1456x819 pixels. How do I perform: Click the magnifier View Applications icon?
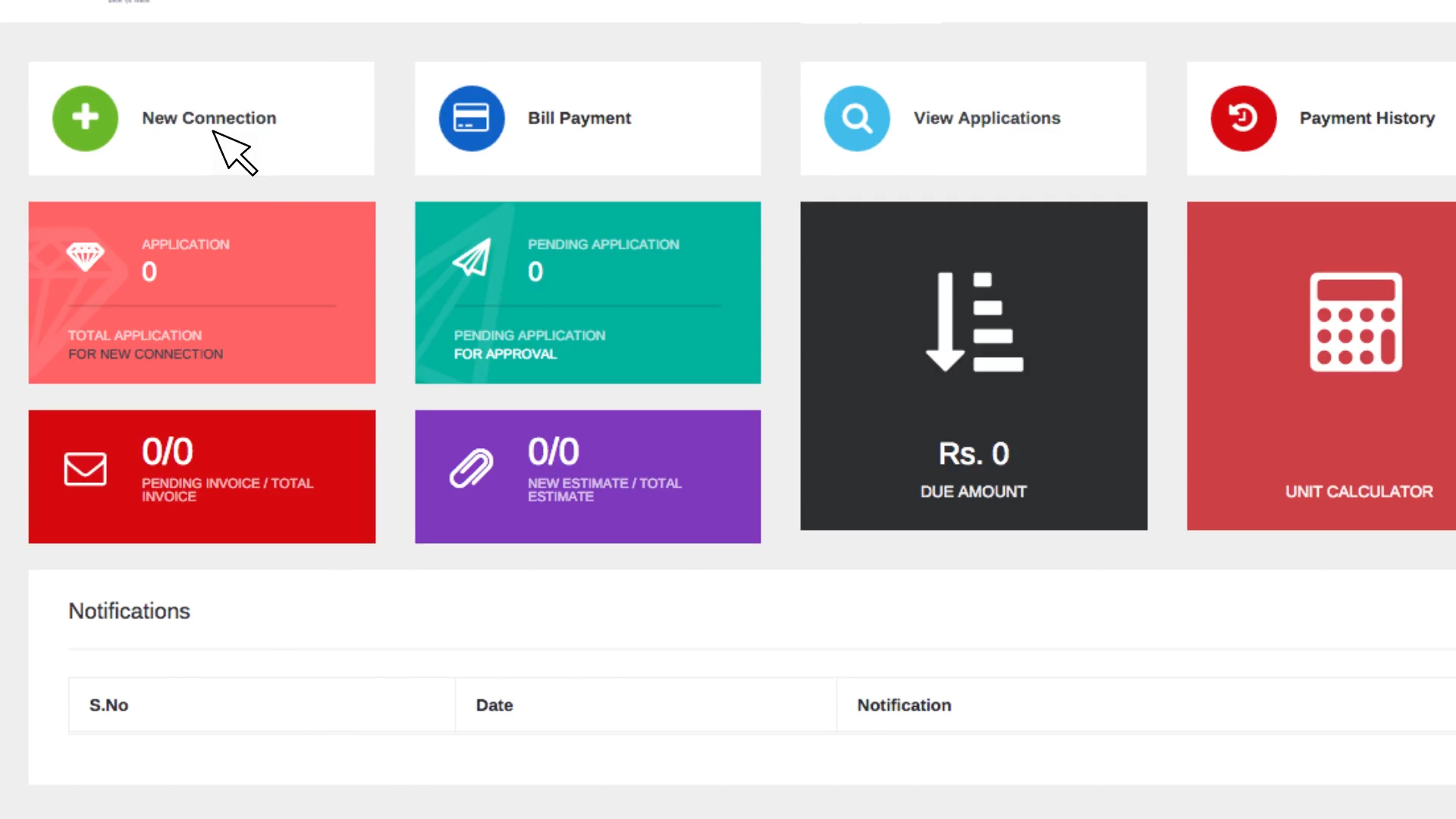pyautogui.click(x=857, y=118)
